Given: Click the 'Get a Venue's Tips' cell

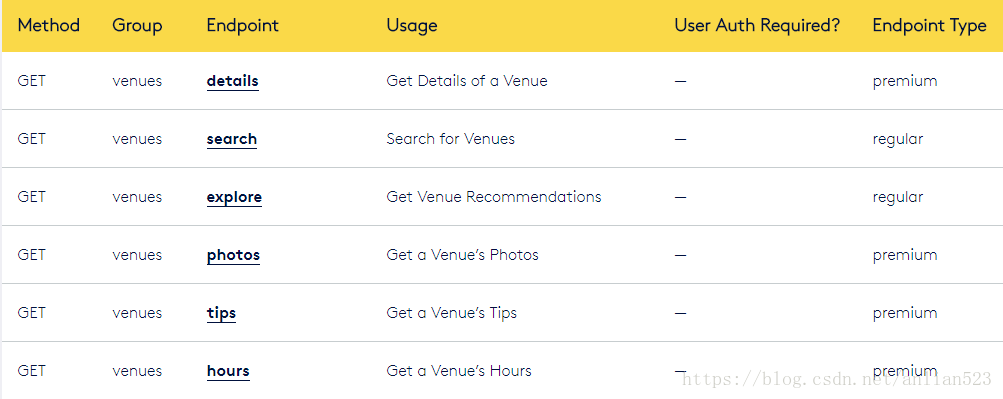Looking at the screenshot, I should [x=452, y=313].
